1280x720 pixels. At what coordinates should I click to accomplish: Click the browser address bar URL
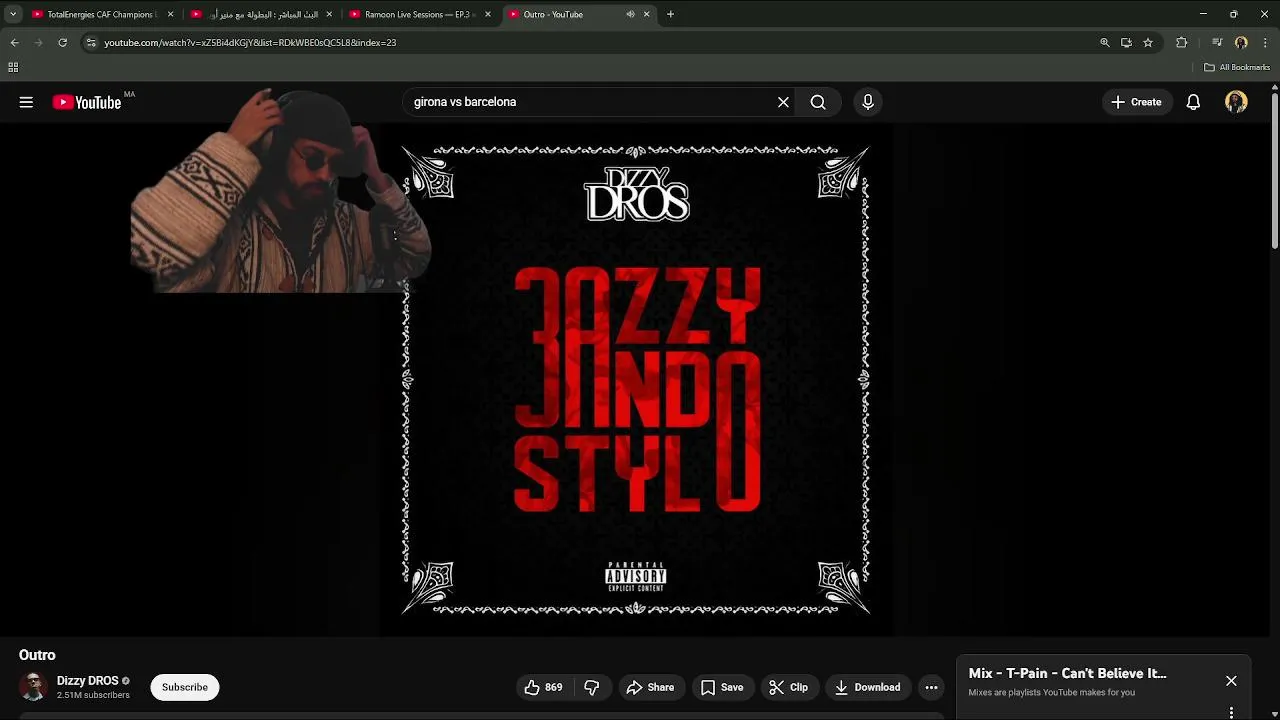click(250, 42)
